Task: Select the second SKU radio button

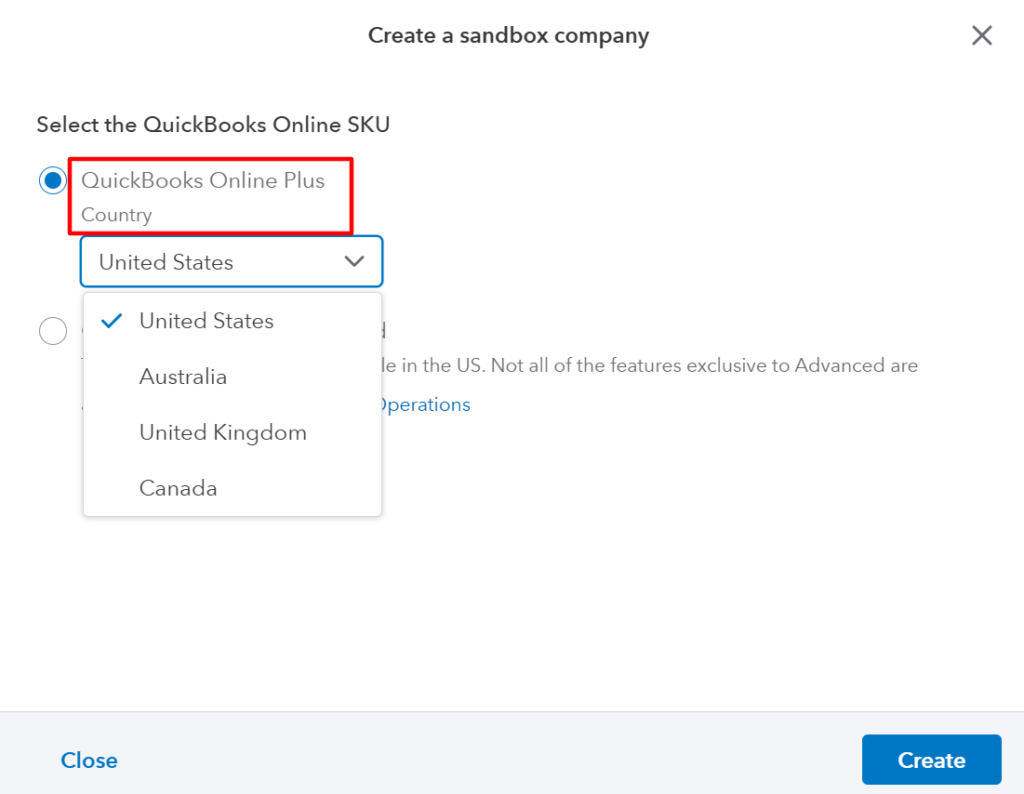Action: coord(52,330)
